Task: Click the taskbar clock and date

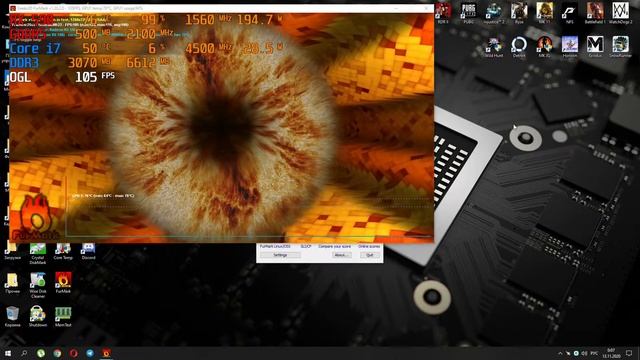Action: point(611,353)
